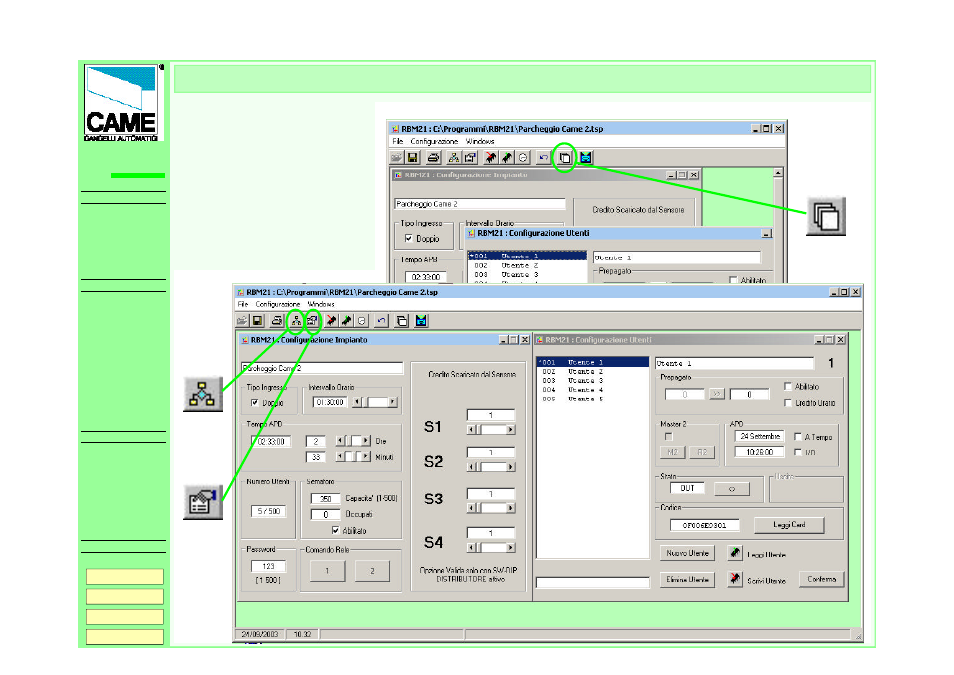Screen dimensions: 954x675
Task: Click the Password field showing 123
Action: click(268, 566)
